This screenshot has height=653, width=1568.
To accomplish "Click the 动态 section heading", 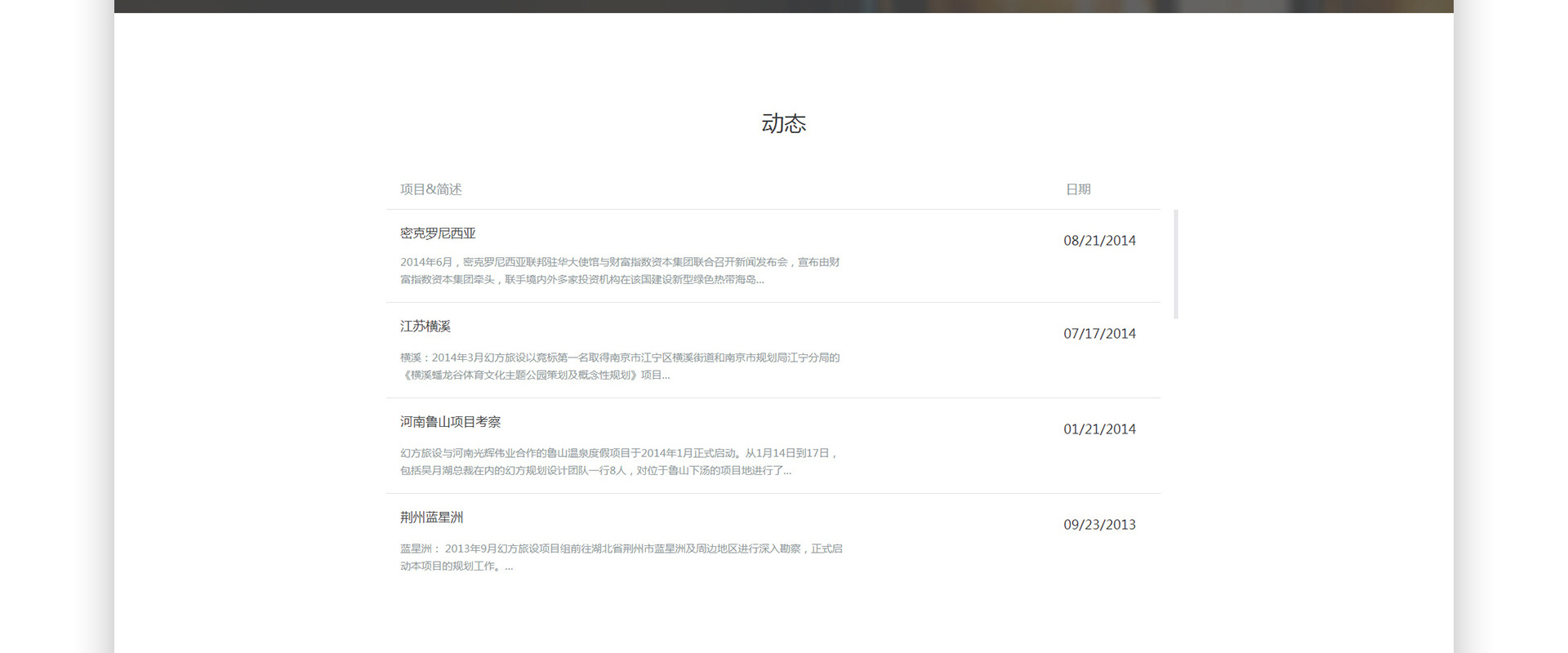I will point(783,123).
